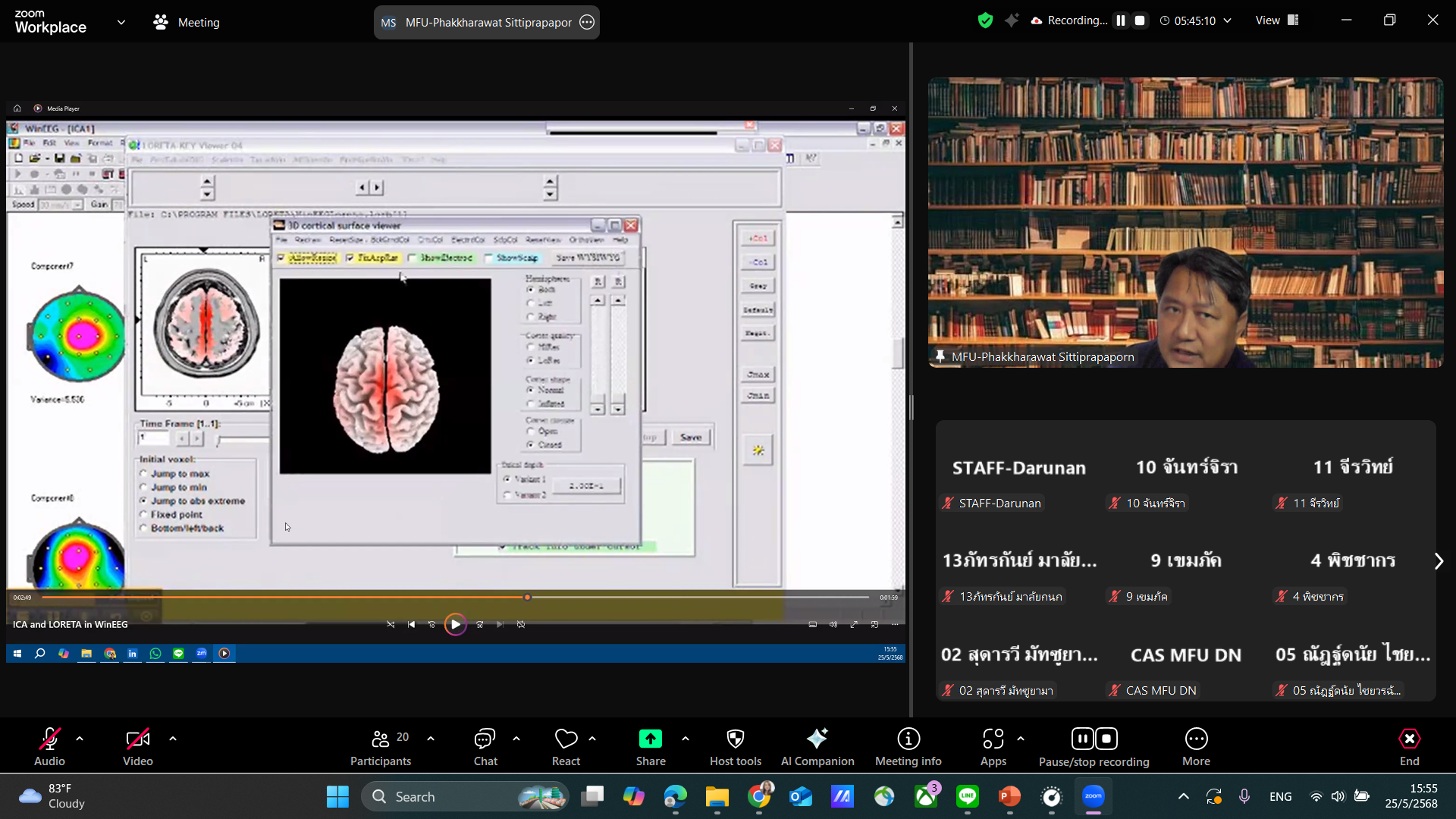Click End meeting button
This screenshot has width=1456, height=819.
coord(1409,739)
